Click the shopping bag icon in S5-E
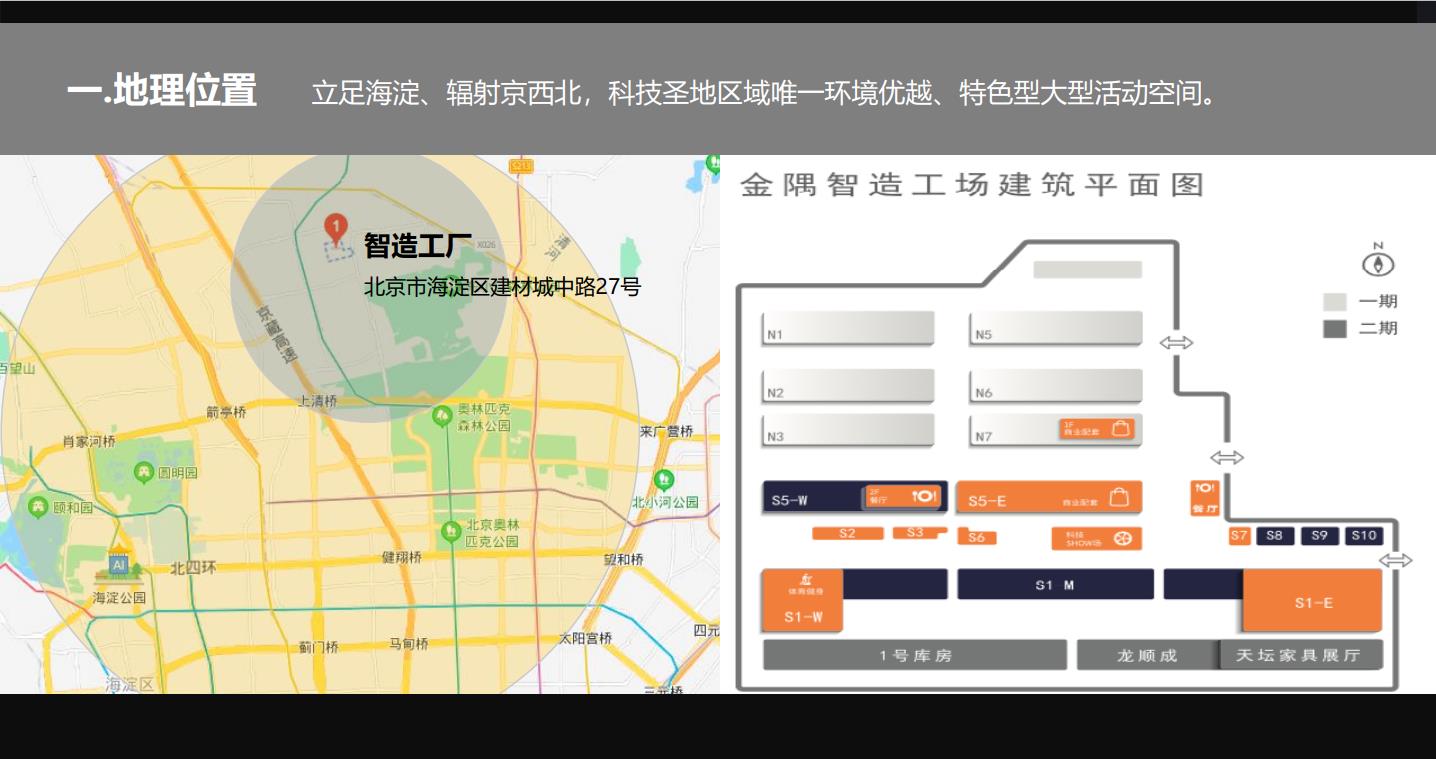1436x759 pixels. pyautogui.click(x=1120, y=497)
